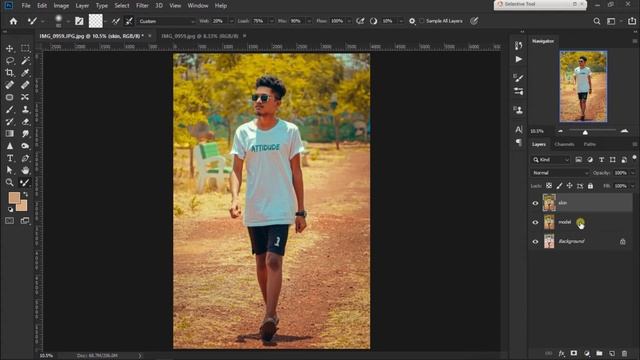Screen dimensions: 640x360
Task: Open the Actions play icon panel
Action: (518, 59)
